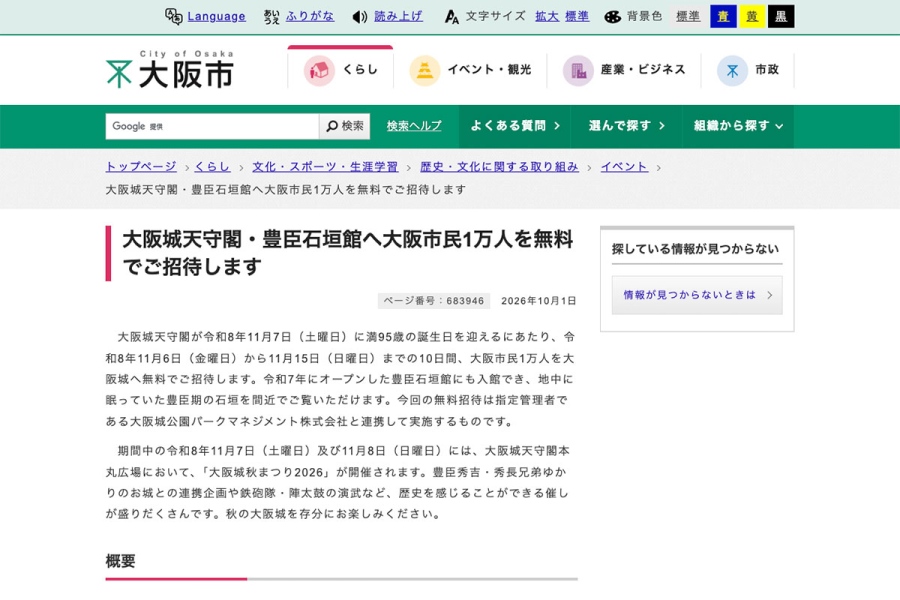
Task: Click the 2026年10月1日 date text
Action: click(538, 301)
